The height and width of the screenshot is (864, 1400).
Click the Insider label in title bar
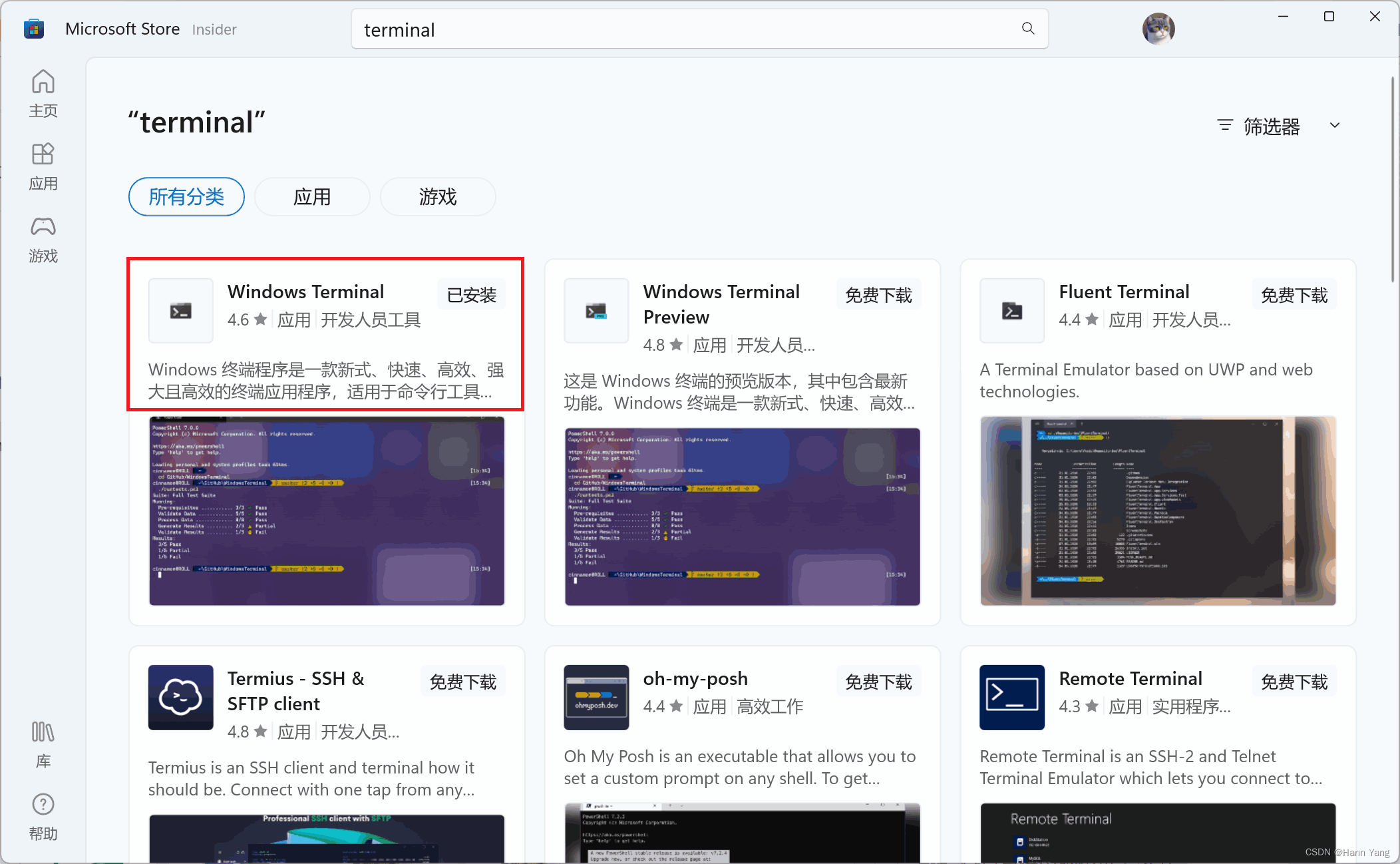[x=214, y=29]
